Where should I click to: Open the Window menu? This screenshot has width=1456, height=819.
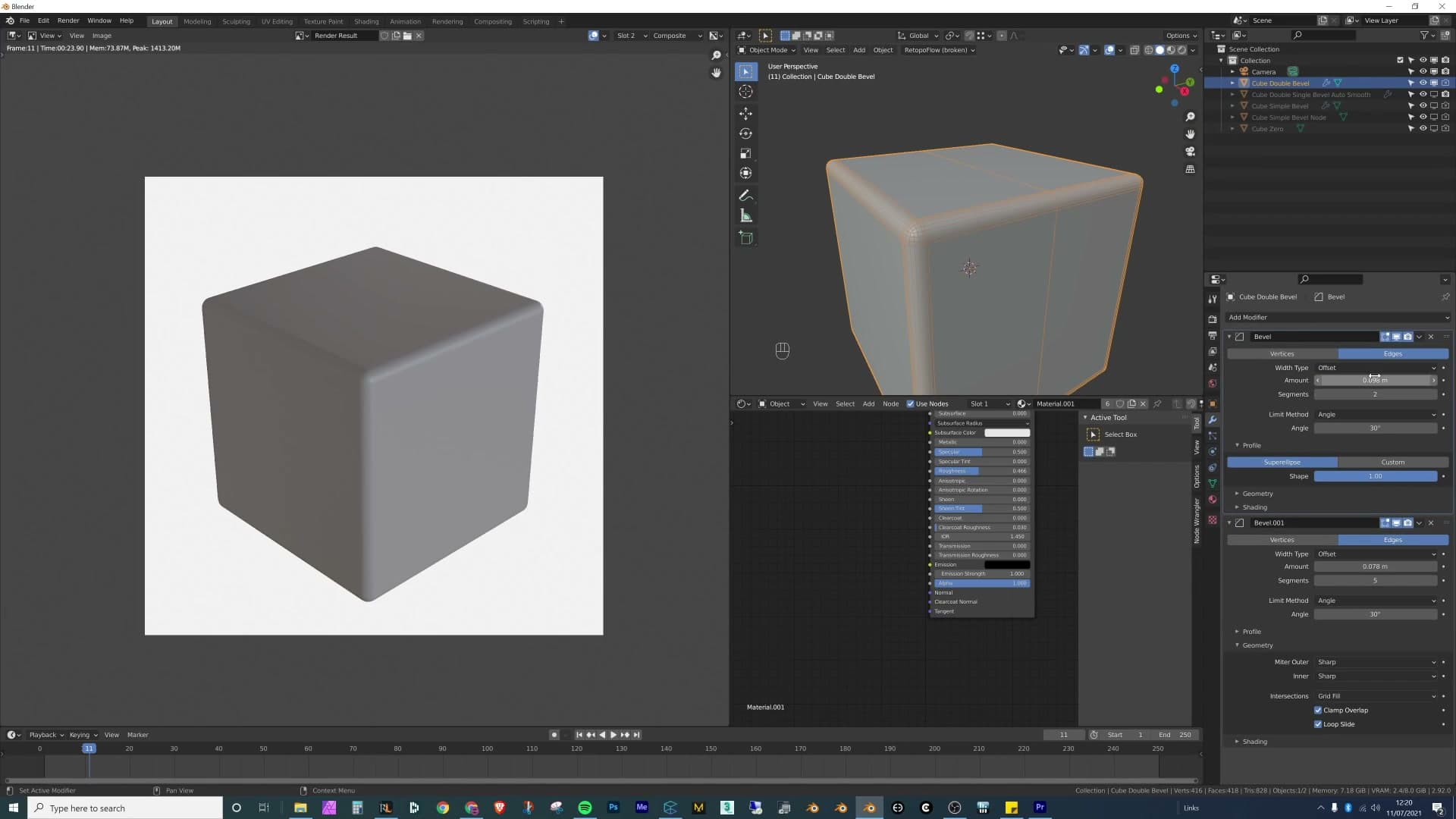point(99,20)
